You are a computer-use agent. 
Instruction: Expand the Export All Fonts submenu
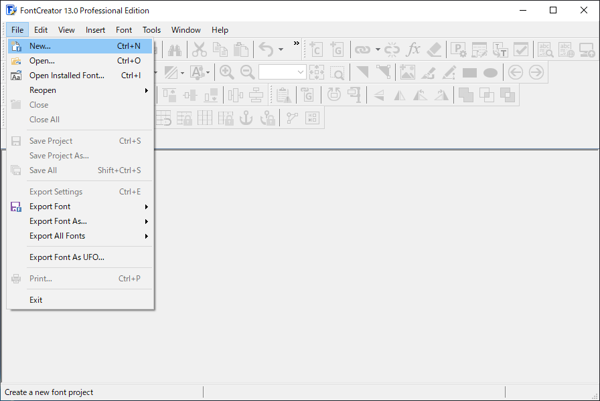80,236
